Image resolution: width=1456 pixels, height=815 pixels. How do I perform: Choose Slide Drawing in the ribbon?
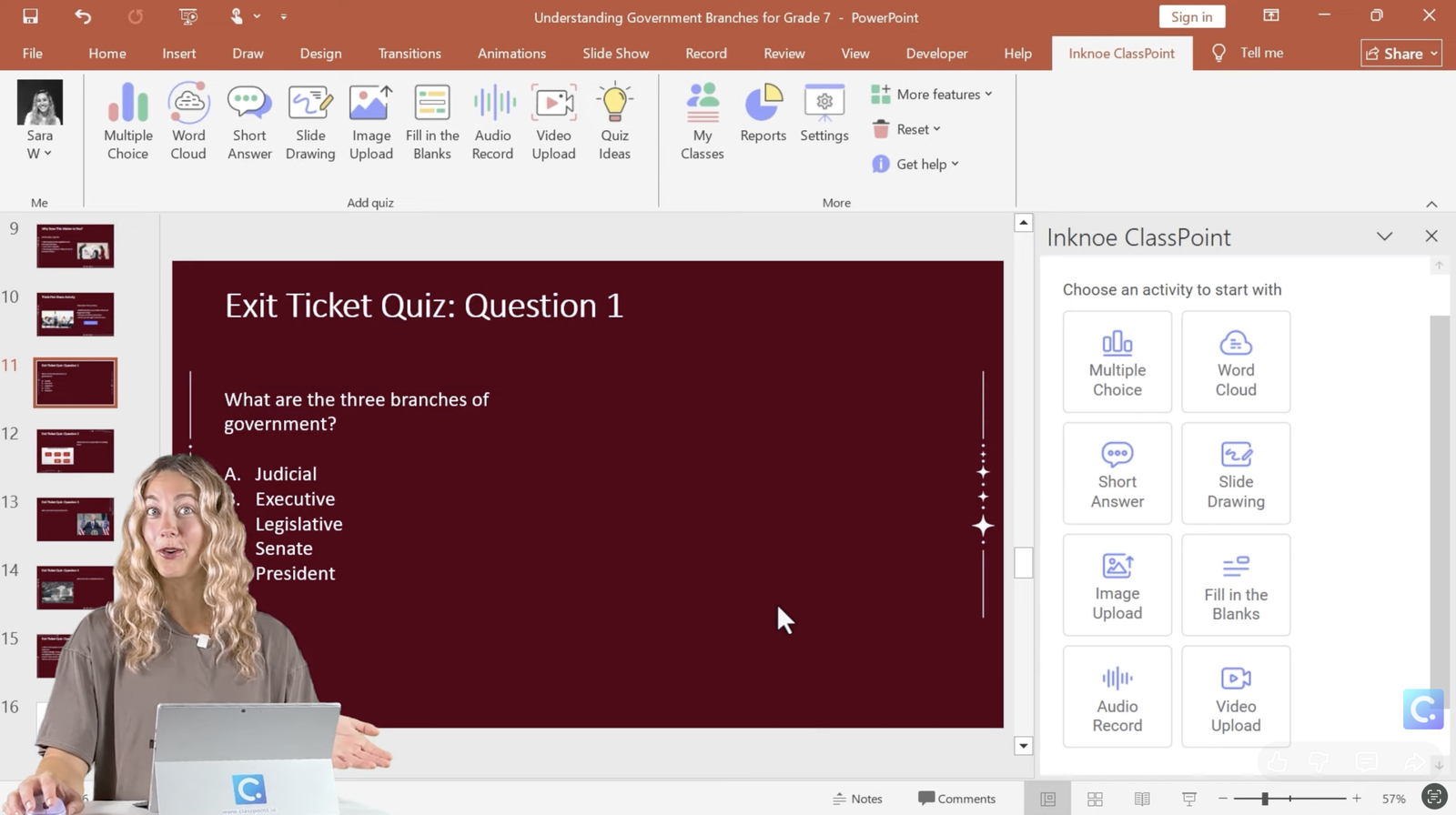tap(310, 122)
